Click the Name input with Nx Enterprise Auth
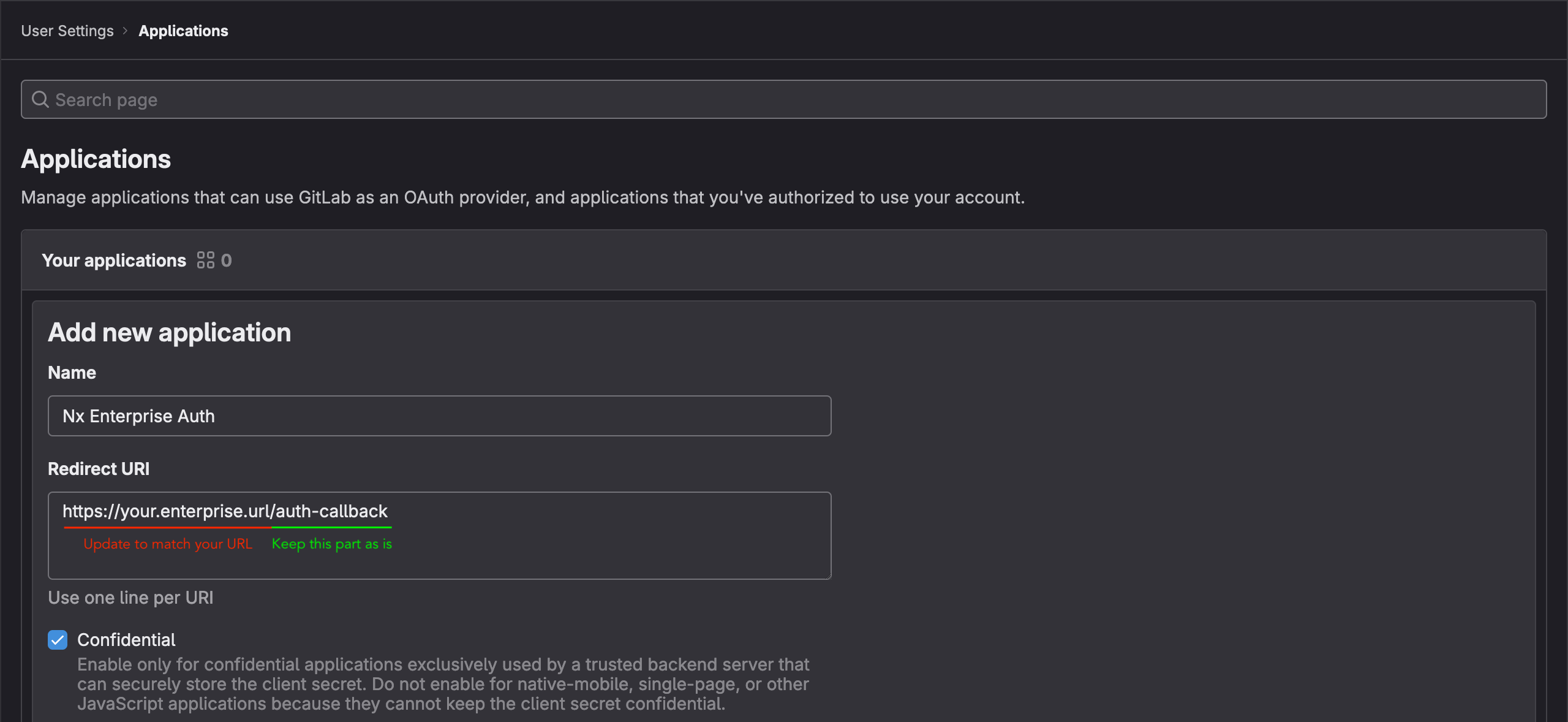The height and width of the screenshot is (722, 1568). (439, 416)
